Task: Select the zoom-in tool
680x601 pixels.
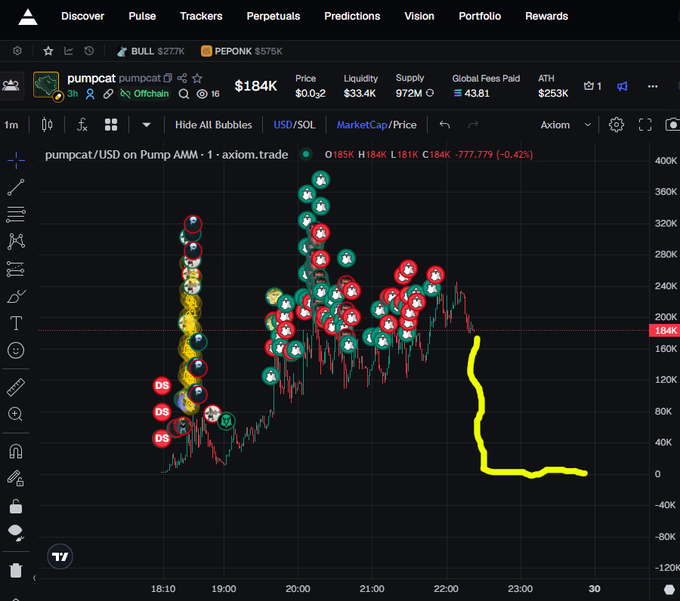Action: [x=16, y=414]
